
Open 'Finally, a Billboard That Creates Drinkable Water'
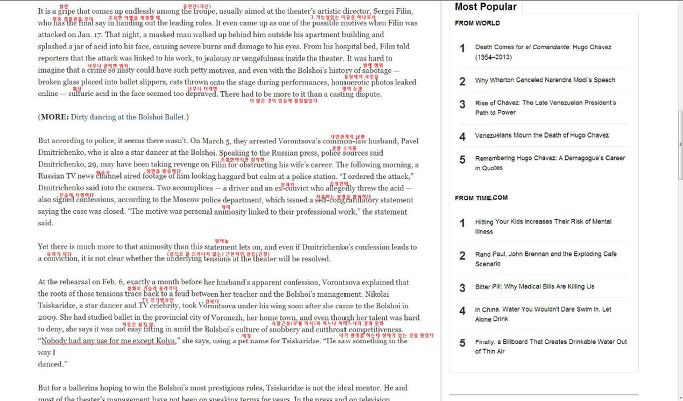click(551, 346)
